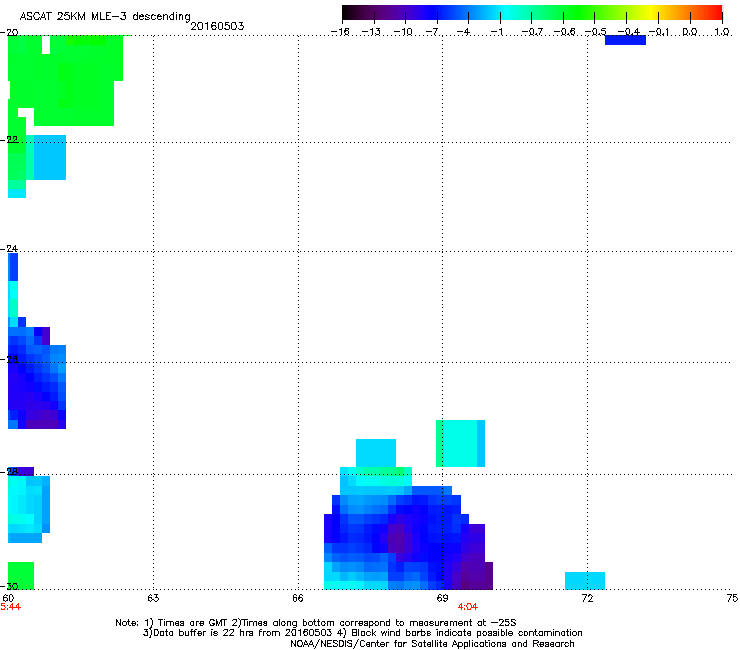The width and height of the screenshot is (740, 650).
Task: Click the cyan square above the -28 line near longitude 69
Action: [x=460, y=443]
